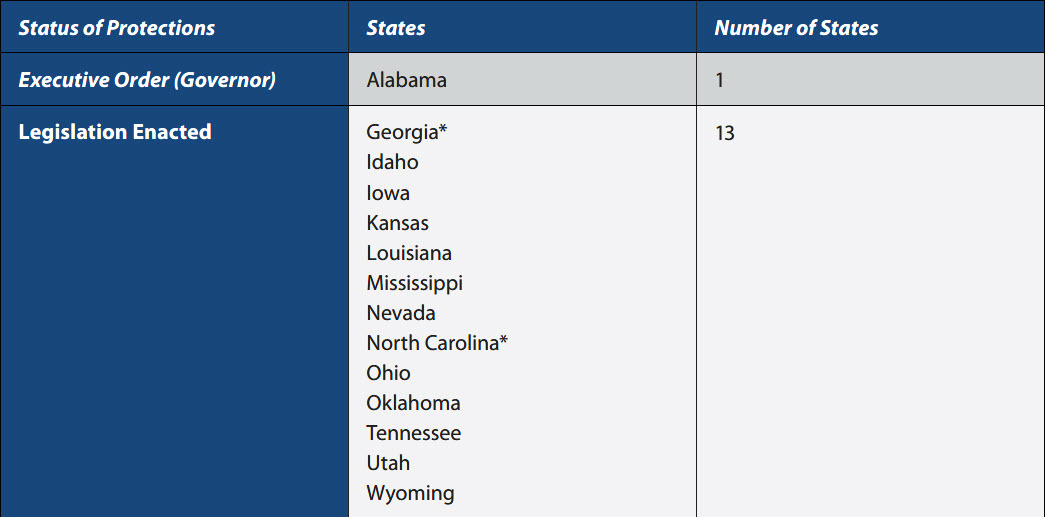Viewport: 1045px width, 517px height.
Task: Select Georgia* in the states list
Action: pyautogui.click(x=404, y=132)
